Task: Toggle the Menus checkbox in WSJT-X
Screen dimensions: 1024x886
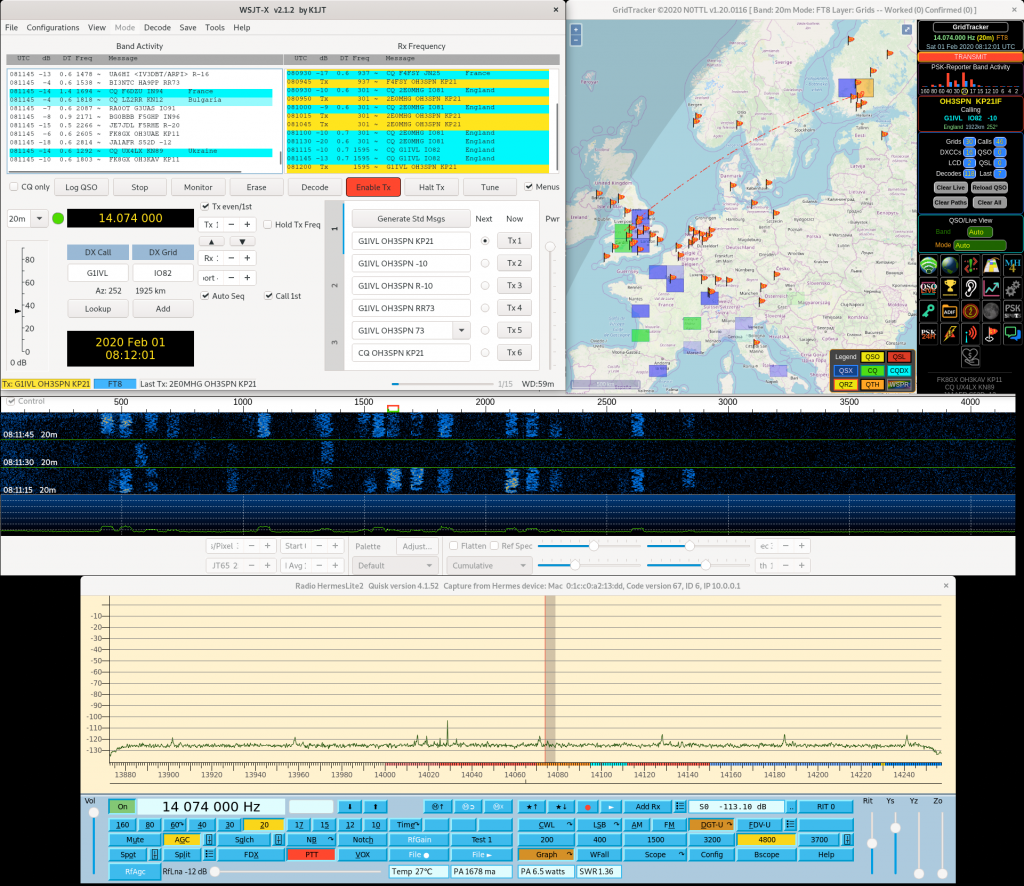Action: pyautogui.click(x=529, y=187)
